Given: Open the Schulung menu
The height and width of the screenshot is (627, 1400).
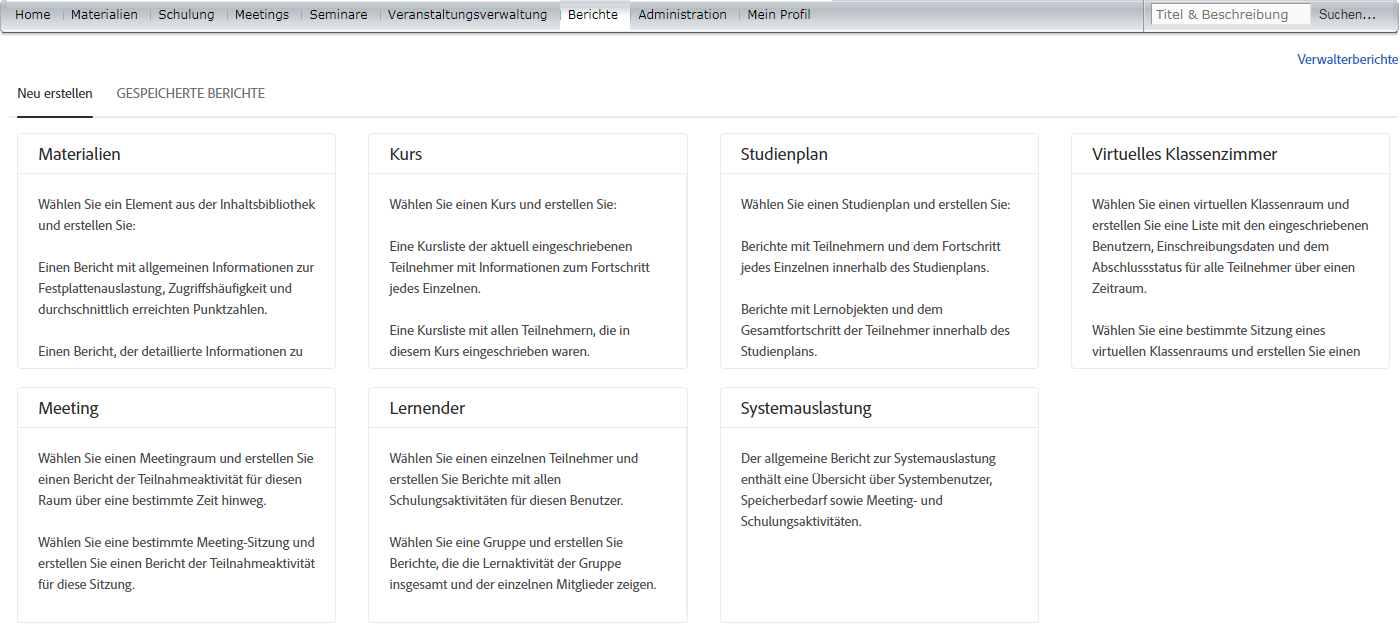Looking at the screenshot, I should [x=186, y=15].
